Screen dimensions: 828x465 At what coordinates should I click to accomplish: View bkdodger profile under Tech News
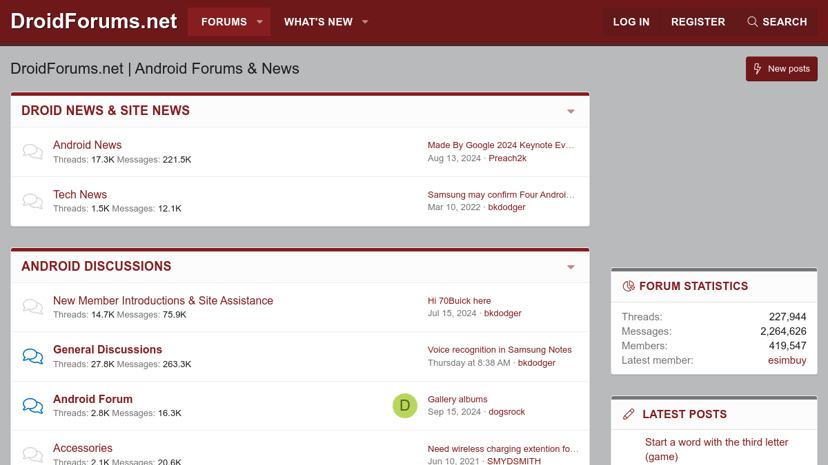506,207
